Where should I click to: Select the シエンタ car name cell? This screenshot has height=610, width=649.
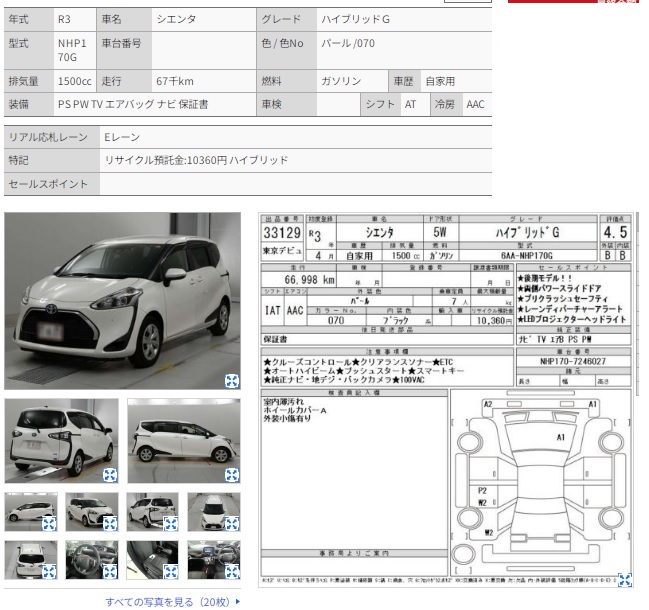[x=204, y=19]
